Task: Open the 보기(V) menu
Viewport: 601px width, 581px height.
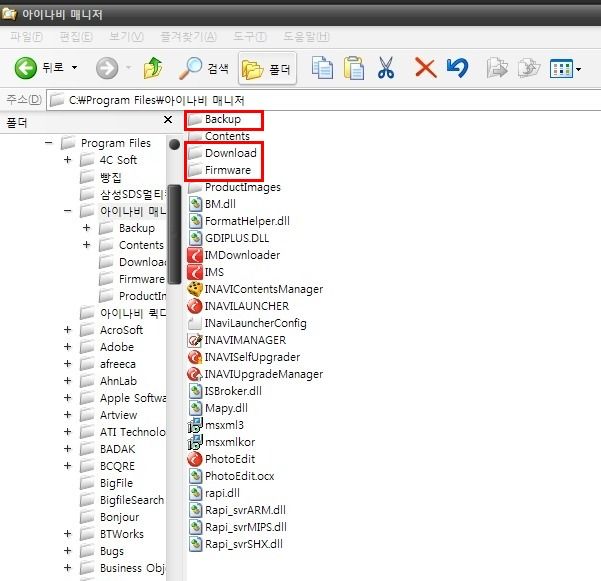Action: tap(126, 37)
